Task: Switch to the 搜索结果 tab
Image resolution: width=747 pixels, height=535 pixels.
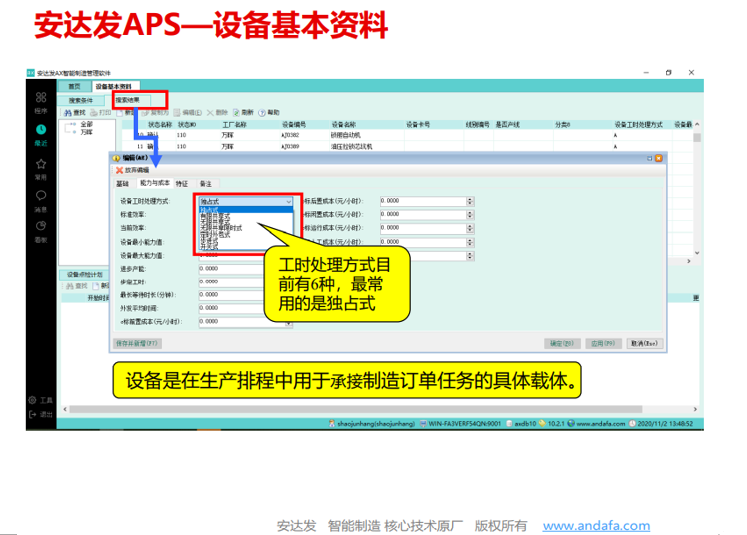Action: [128, 100]
